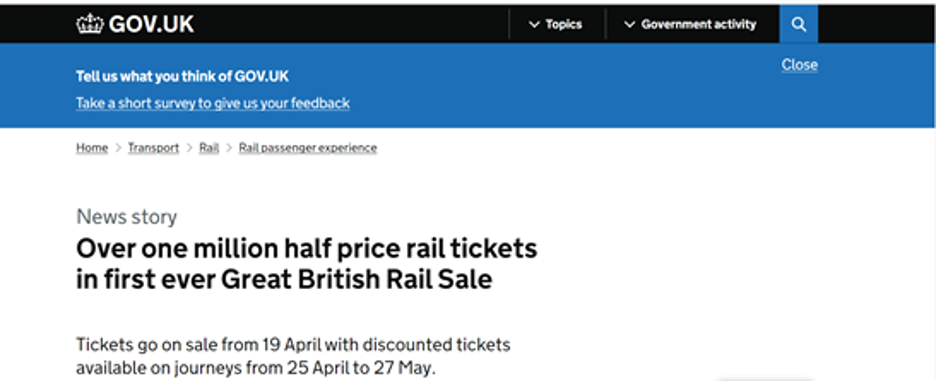This screenshot has width=936, height=382.
Task: Click the chevron arrow beside Government activity
Action: pyautogui.click(x=629, y=25)
